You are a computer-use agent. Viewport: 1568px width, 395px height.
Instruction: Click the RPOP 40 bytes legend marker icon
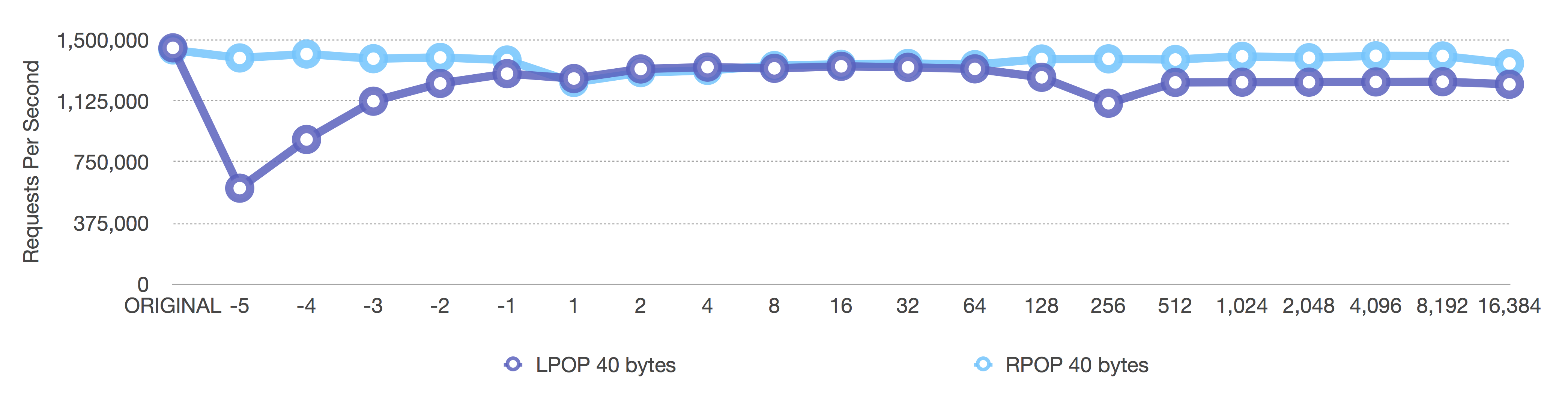click(x=983, y=364)
